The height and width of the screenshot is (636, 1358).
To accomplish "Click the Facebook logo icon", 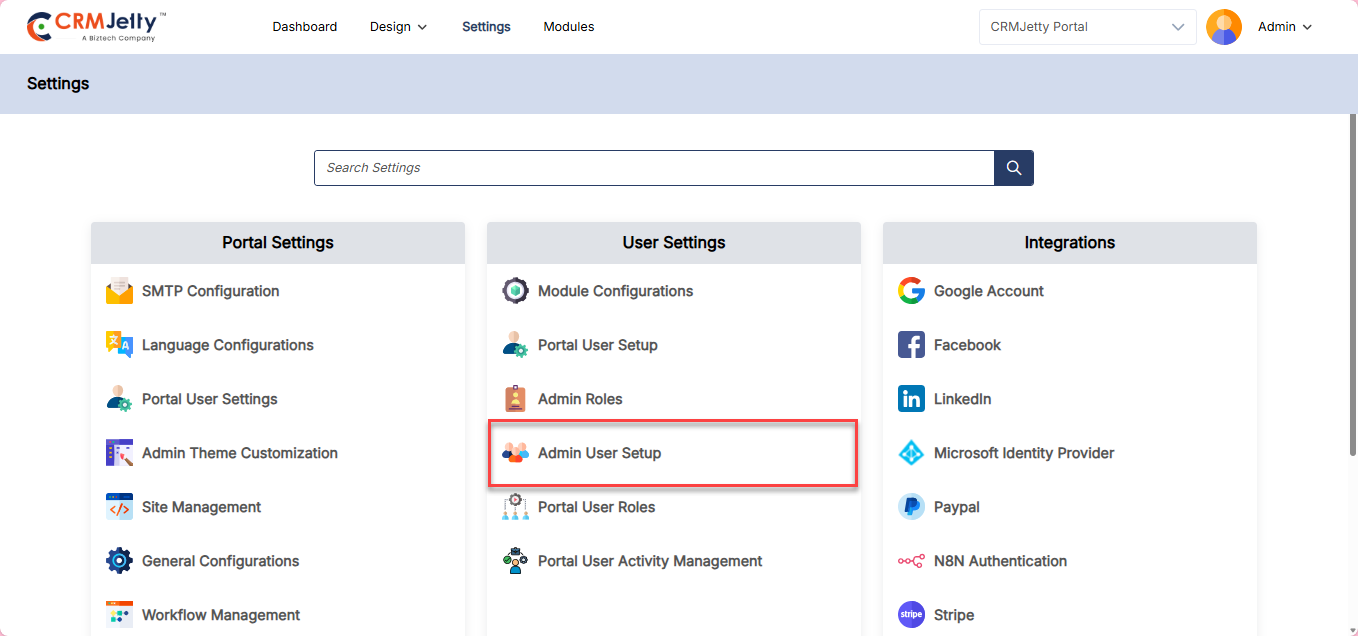I will pos(911,345).
